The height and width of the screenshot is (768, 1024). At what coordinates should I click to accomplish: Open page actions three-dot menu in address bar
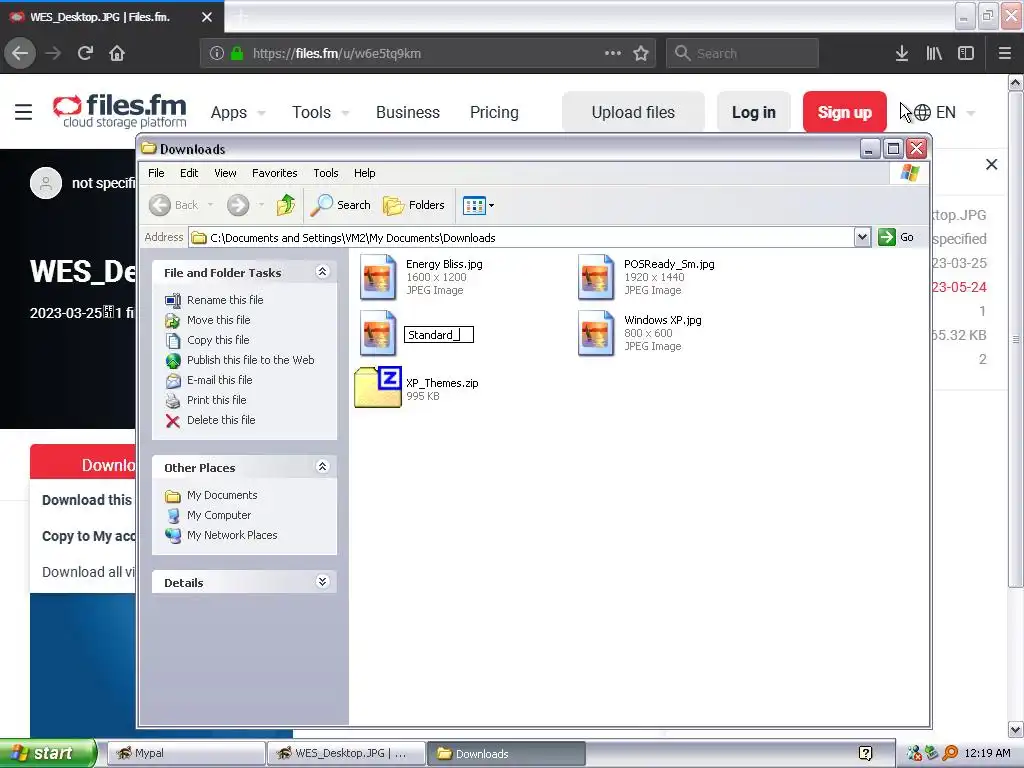[613, 53]
